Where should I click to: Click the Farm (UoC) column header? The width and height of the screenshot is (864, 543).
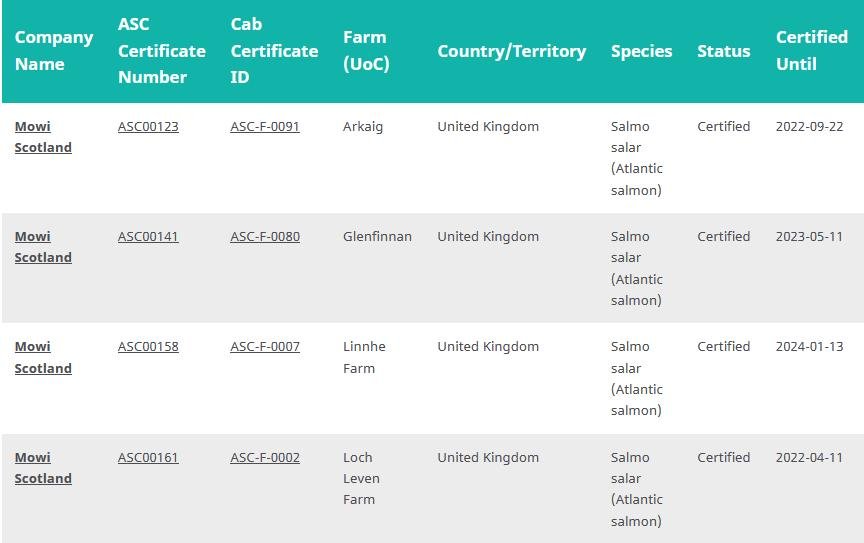point(366,51)
